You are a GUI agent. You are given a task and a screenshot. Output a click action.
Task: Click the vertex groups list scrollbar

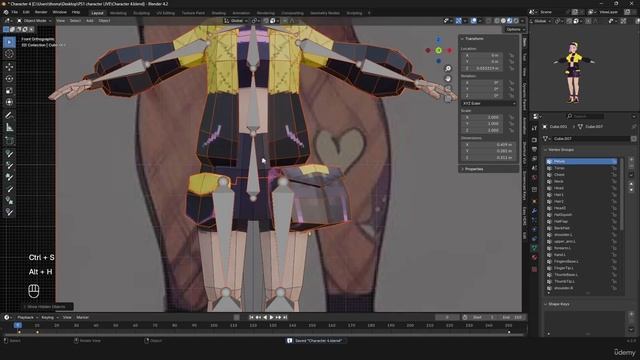(622, 194)
